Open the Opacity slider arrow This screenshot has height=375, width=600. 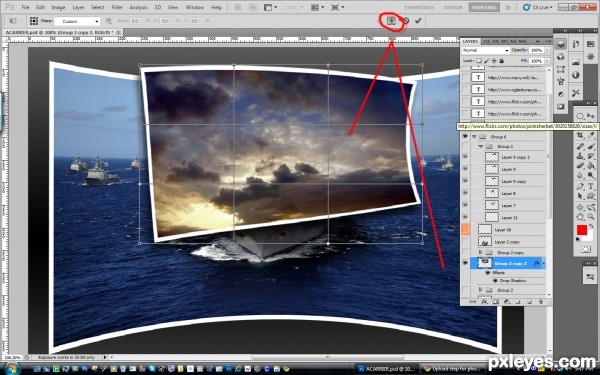[548, 50]
